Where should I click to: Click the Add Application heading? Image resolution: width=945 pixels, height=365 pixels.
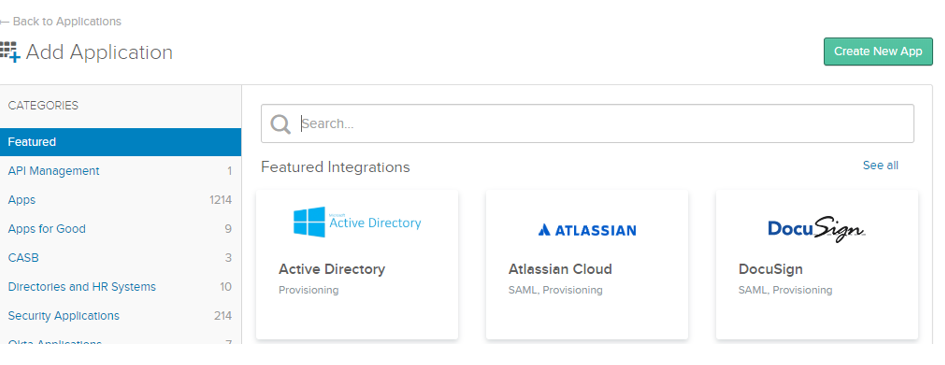(x=99, y=52)
